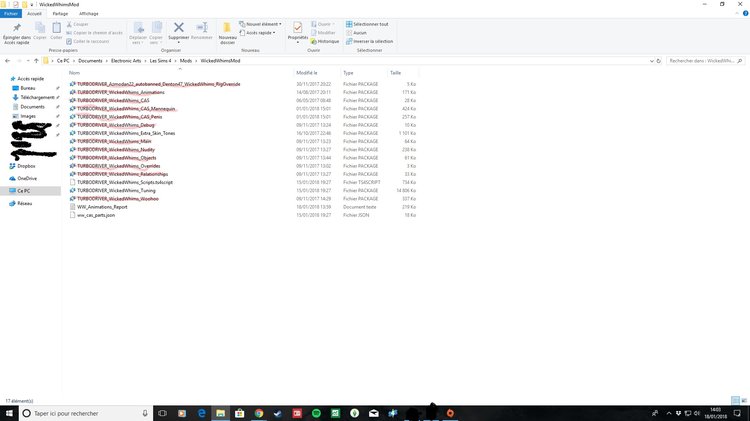The height and width of the screenshot is (421, 750).
Task: Choose Sélectionner tout
Action: (367, 24)
